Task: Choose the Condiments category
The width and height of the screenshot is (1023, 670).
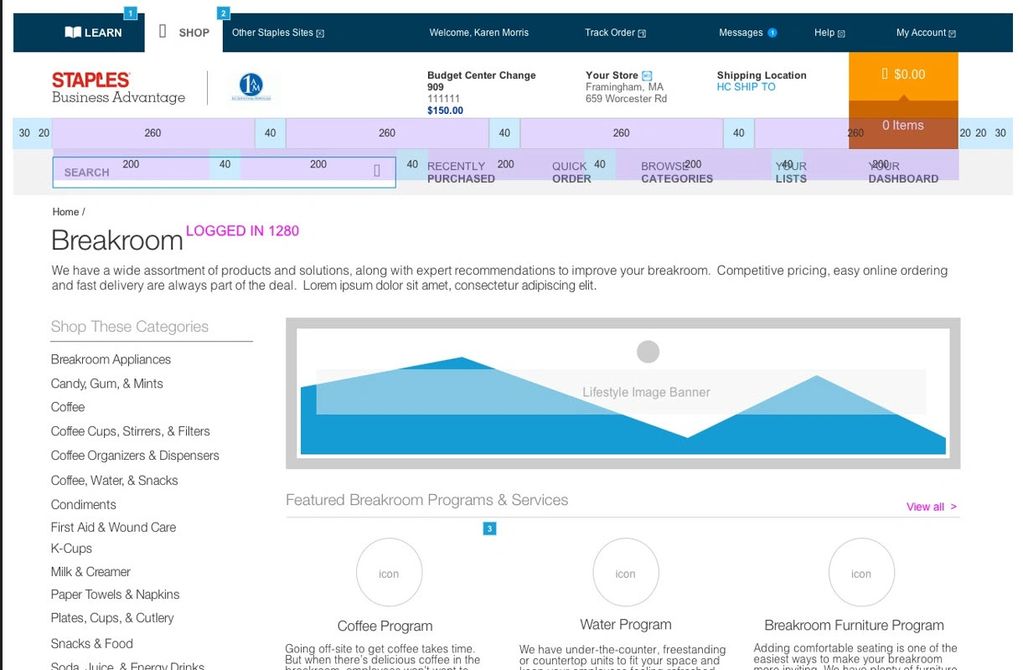Action: (x=84, y=504)
